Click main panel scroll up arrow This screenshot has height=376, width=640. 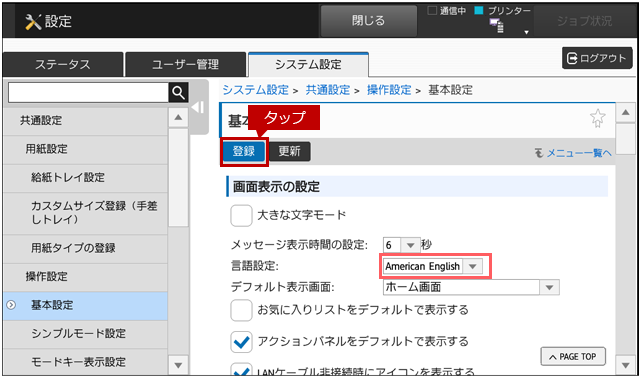coord(625,112)
